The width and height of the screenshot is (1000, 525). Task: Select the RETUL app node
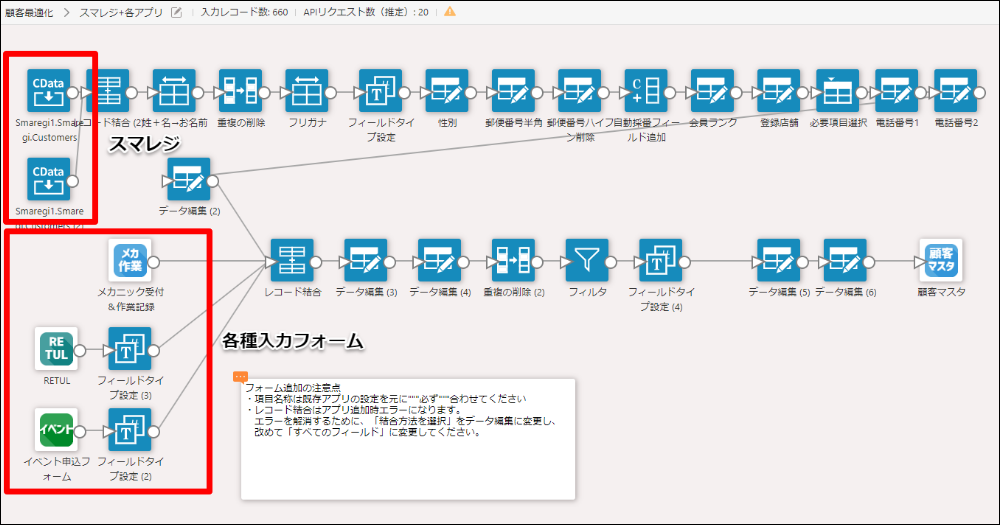(56, 349)
